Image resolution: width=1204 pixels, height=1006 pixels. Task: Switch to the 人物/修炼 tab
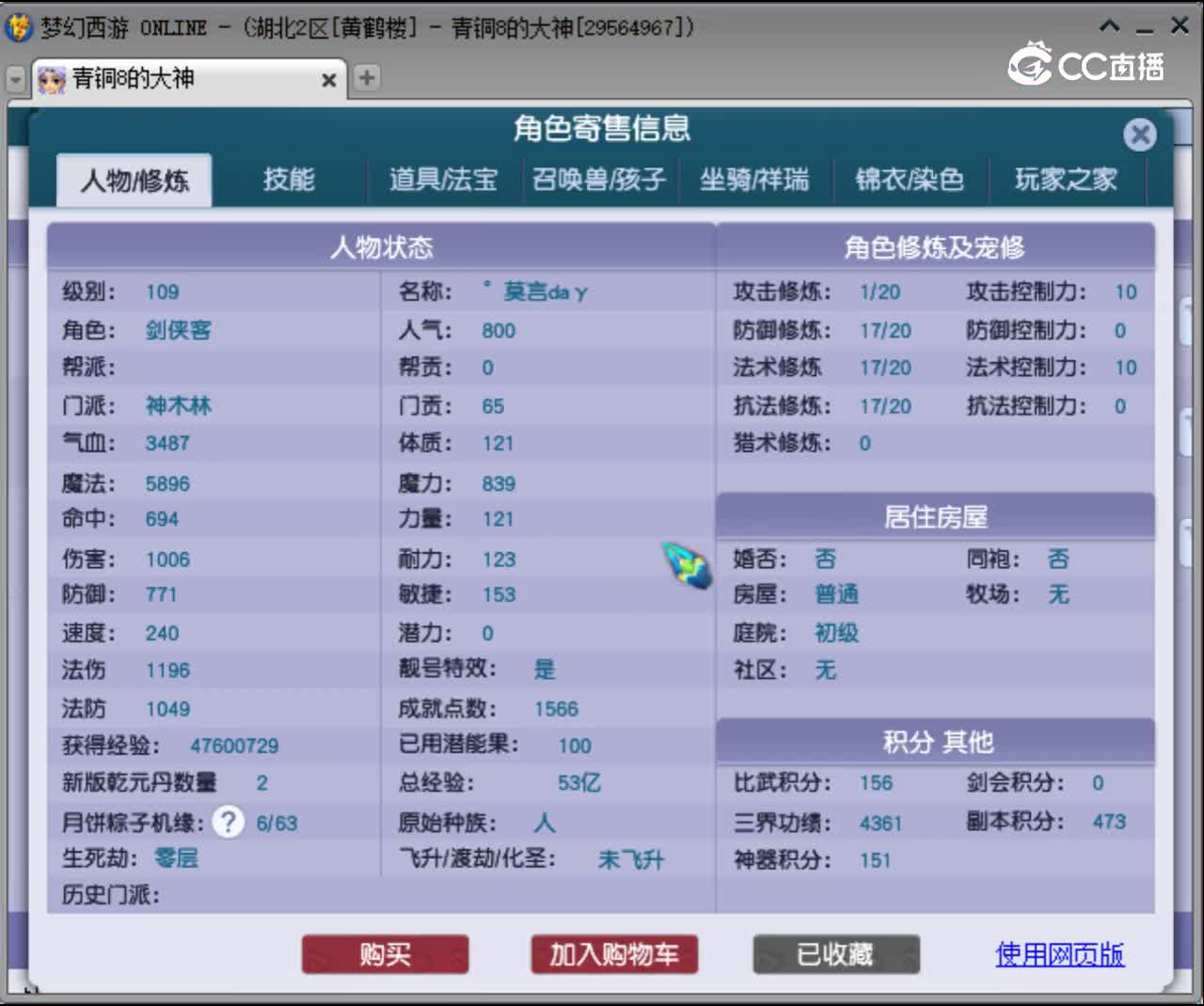pos(135,180)
